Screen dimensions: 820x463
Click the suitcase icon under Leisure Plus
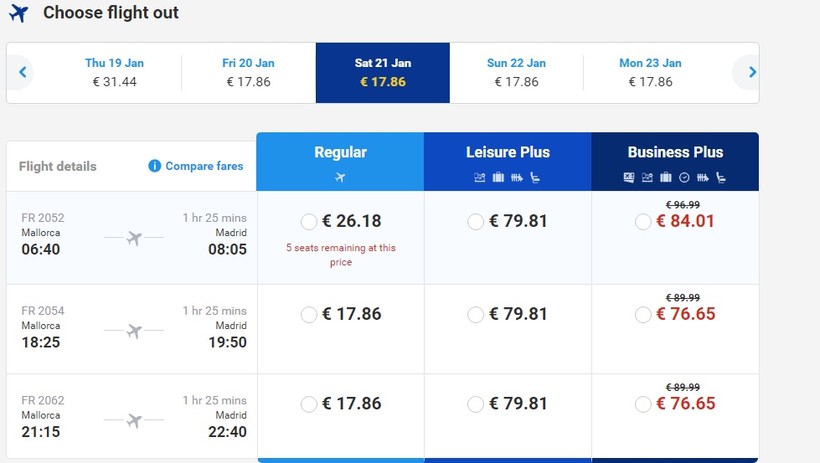tap(498, 178)
